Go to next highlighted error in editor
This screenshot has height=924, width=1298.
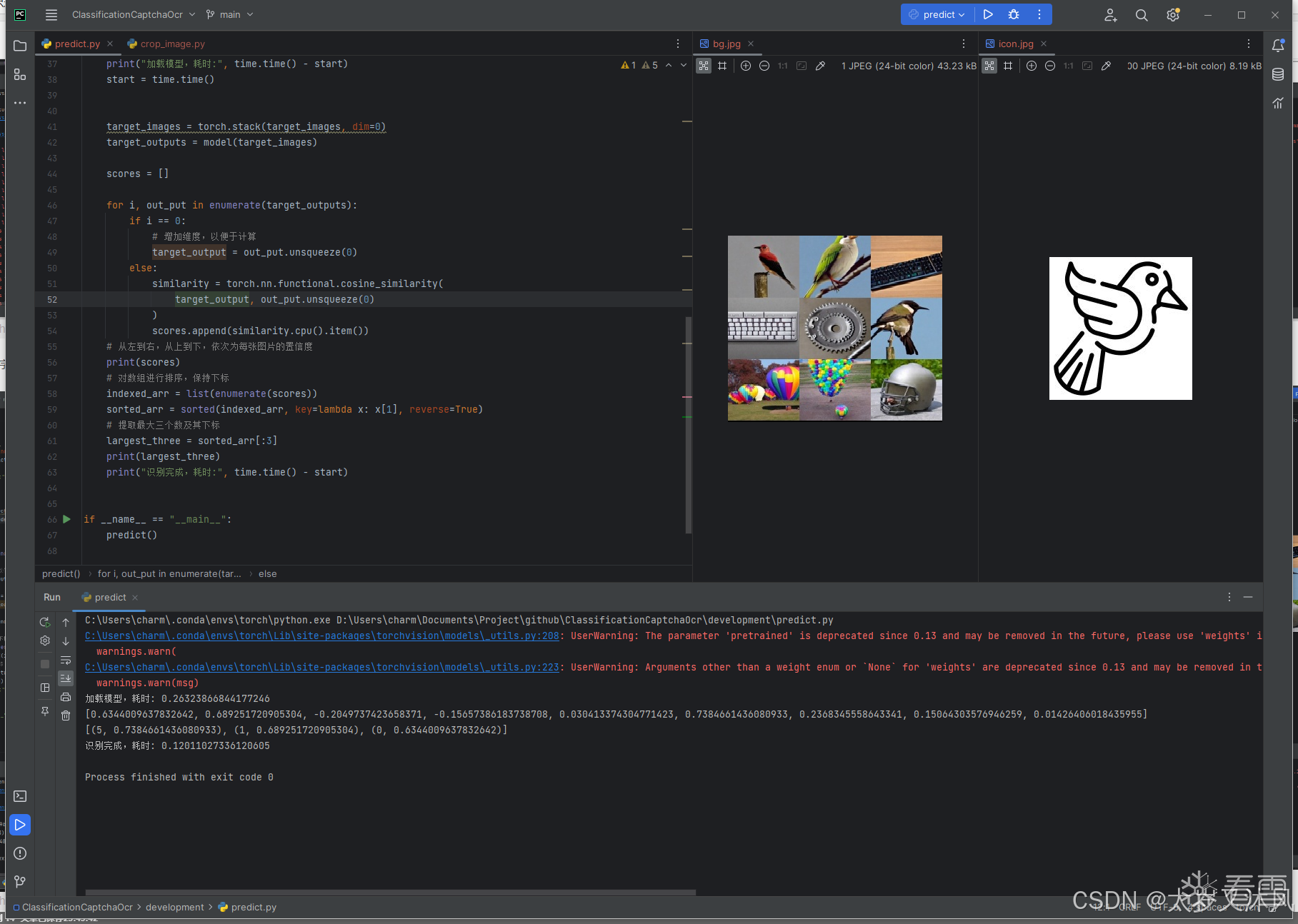[684, 65]
